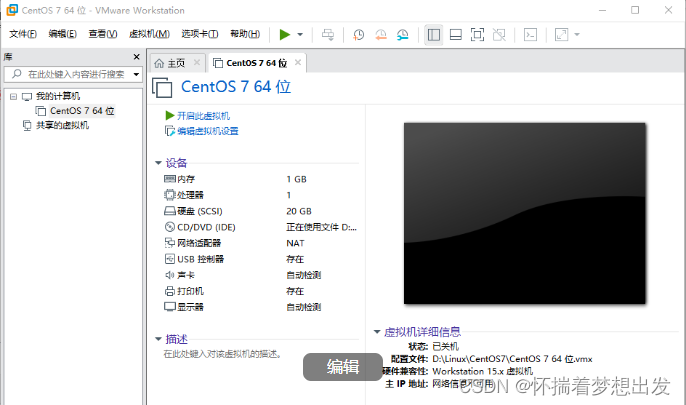
Task: Toggle the thumbnail bar view icon
Action: 456,35
